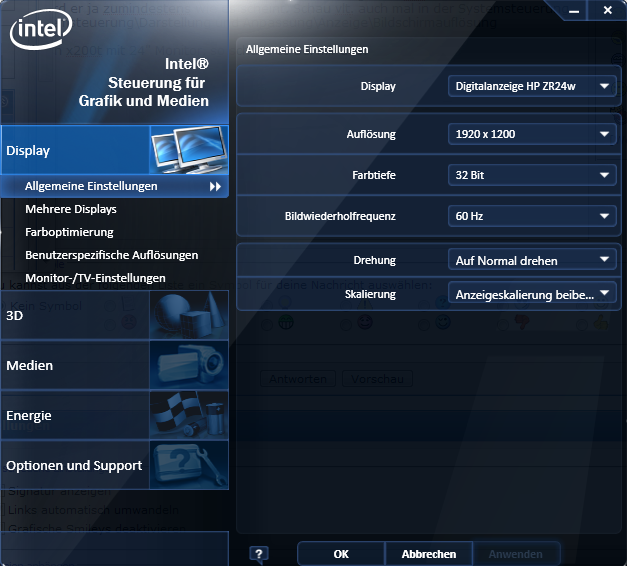Image resolution: width=627 pixels, height=566 pixels.
Task: Select Mehrere Displays in the sidebar
Action: click(71, 209)
